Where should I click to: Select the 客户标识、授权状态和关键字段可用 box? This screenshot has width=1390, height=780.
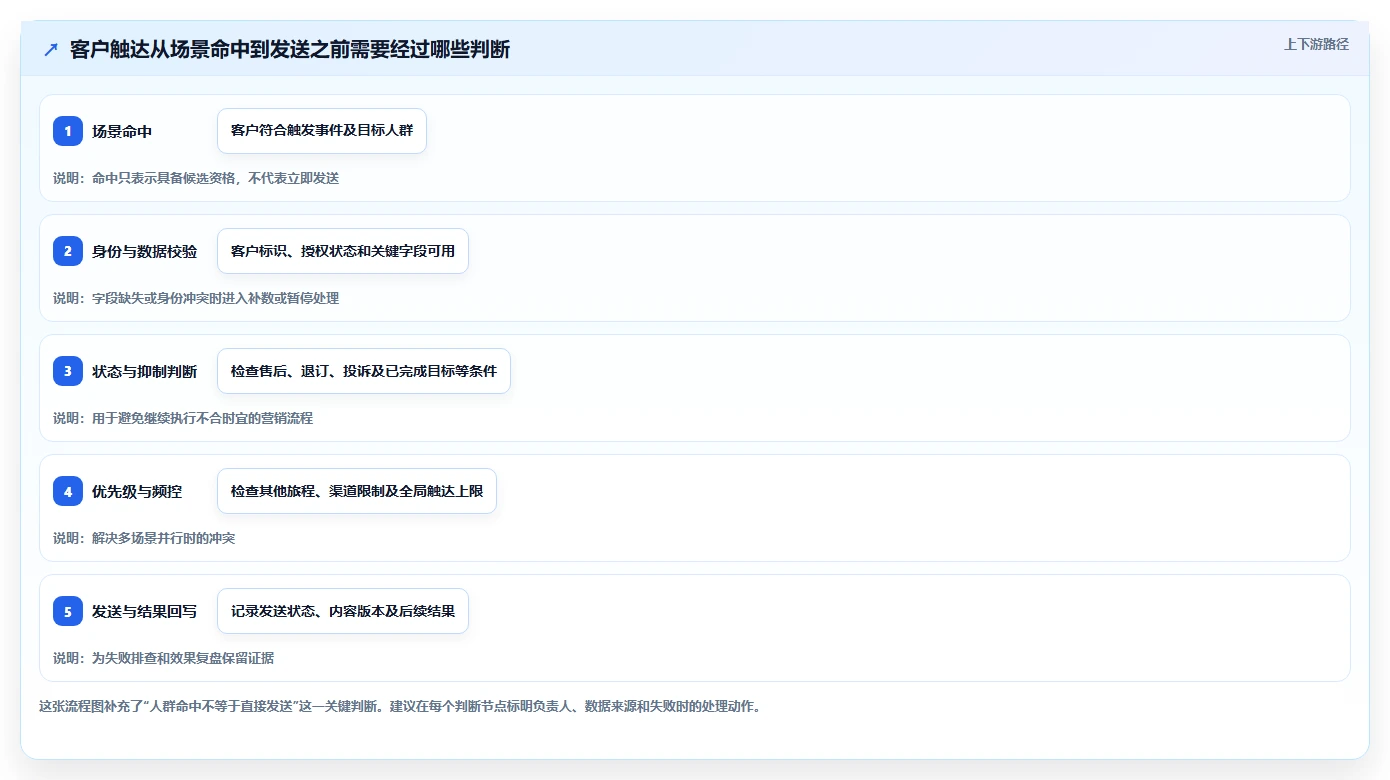pos(343,251)
